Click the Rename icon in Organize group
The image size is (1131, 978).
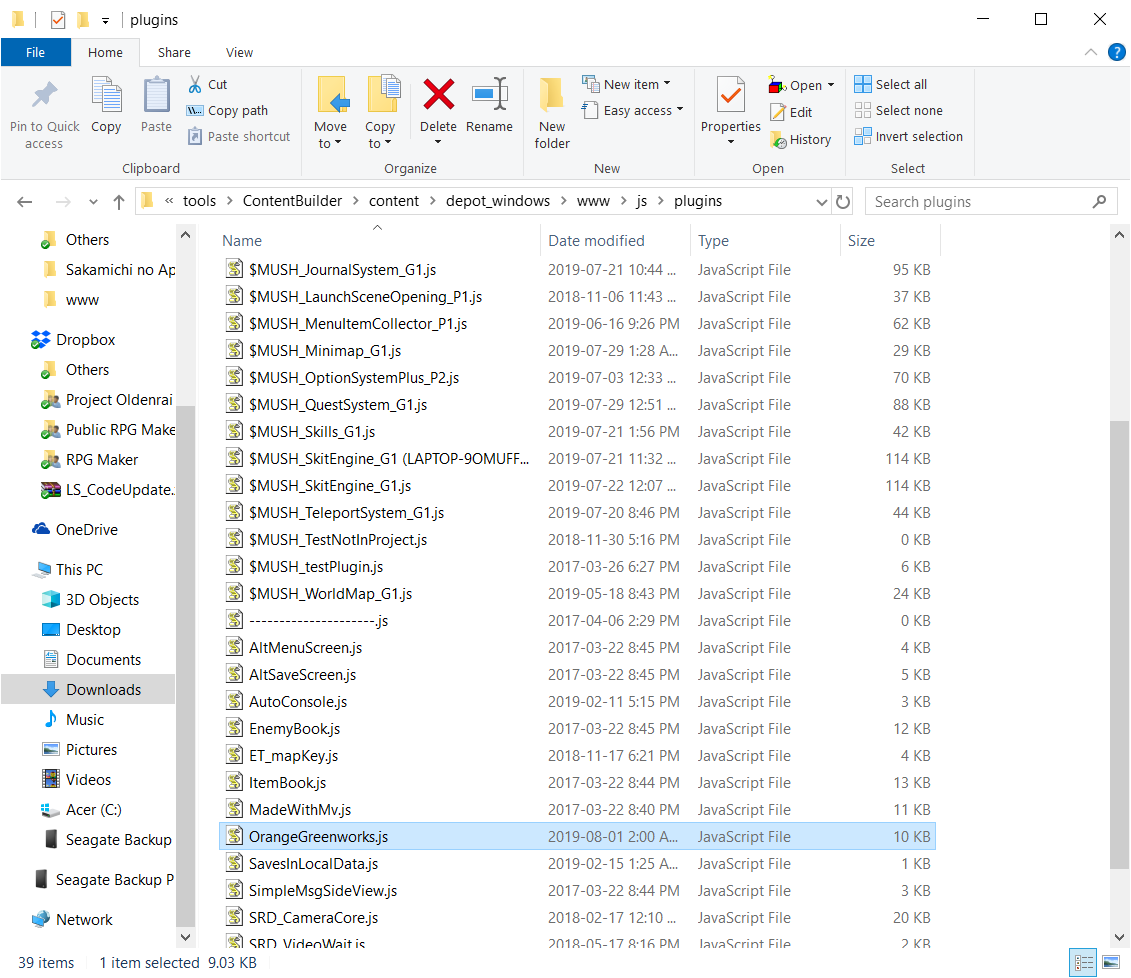[x=490, y=94]
